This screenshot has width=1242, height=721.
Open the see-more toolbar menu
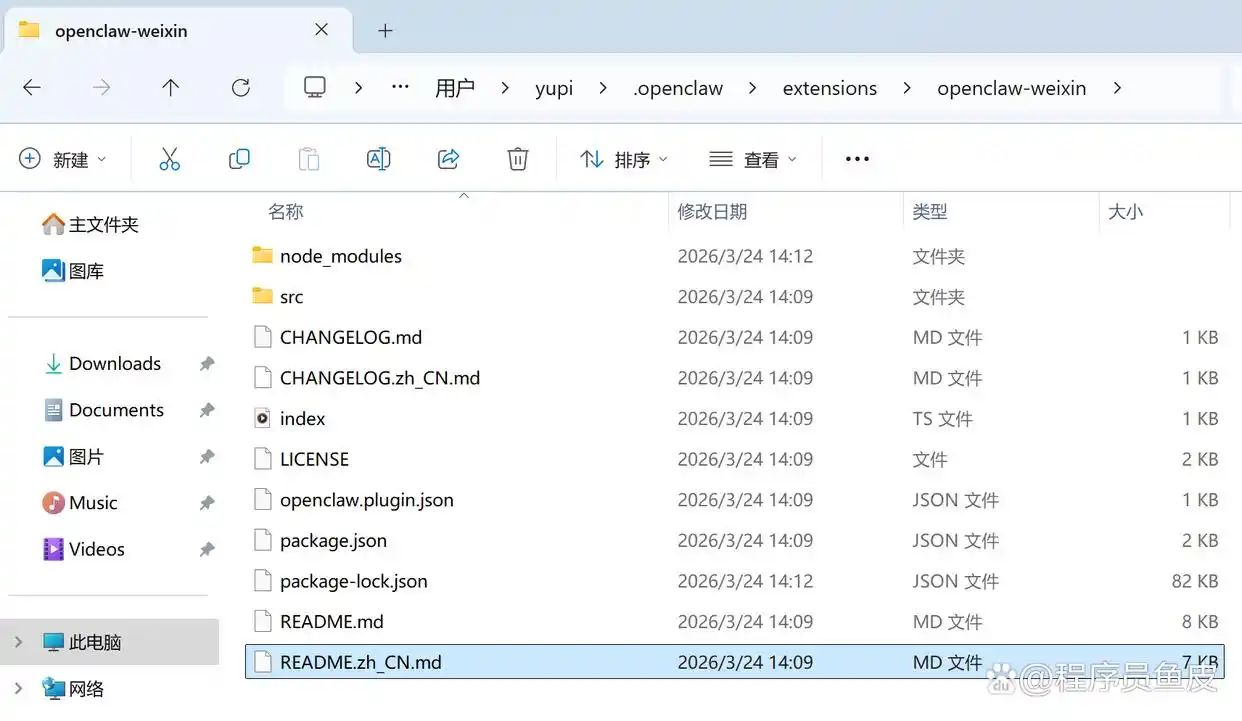coord(856,158)
